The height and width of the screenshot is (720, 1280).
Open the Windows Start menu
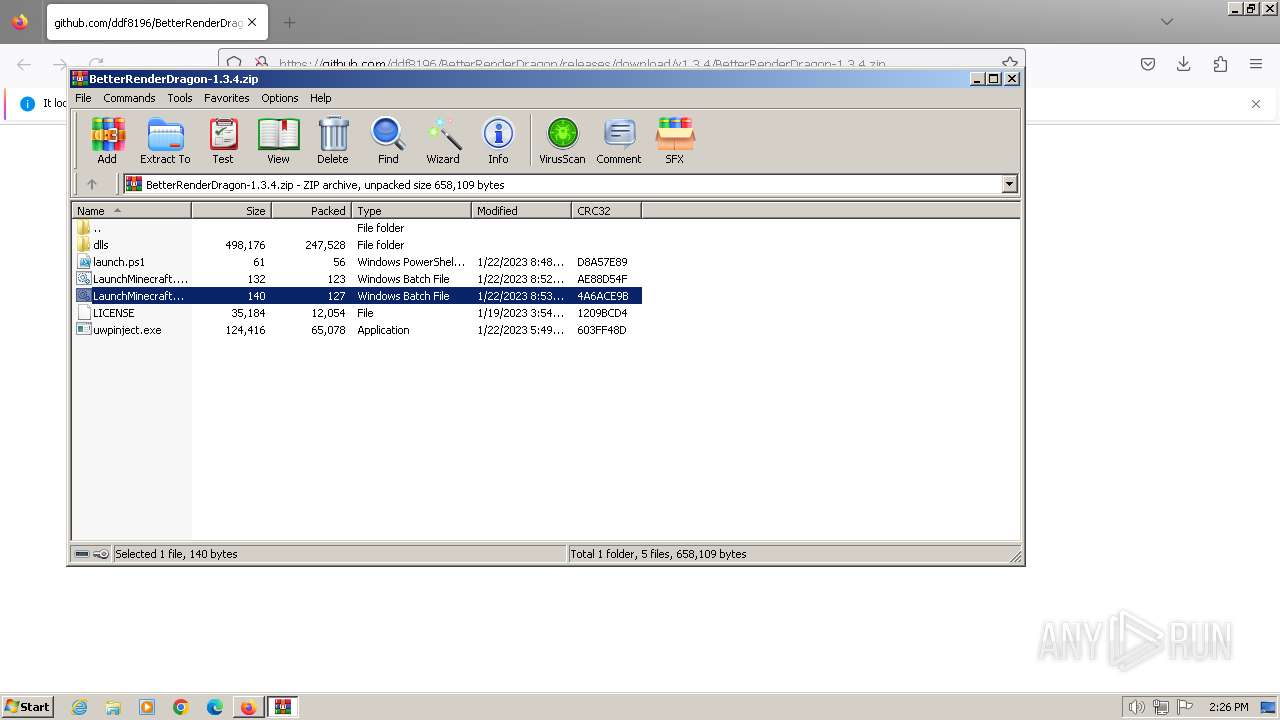point(28,707)
